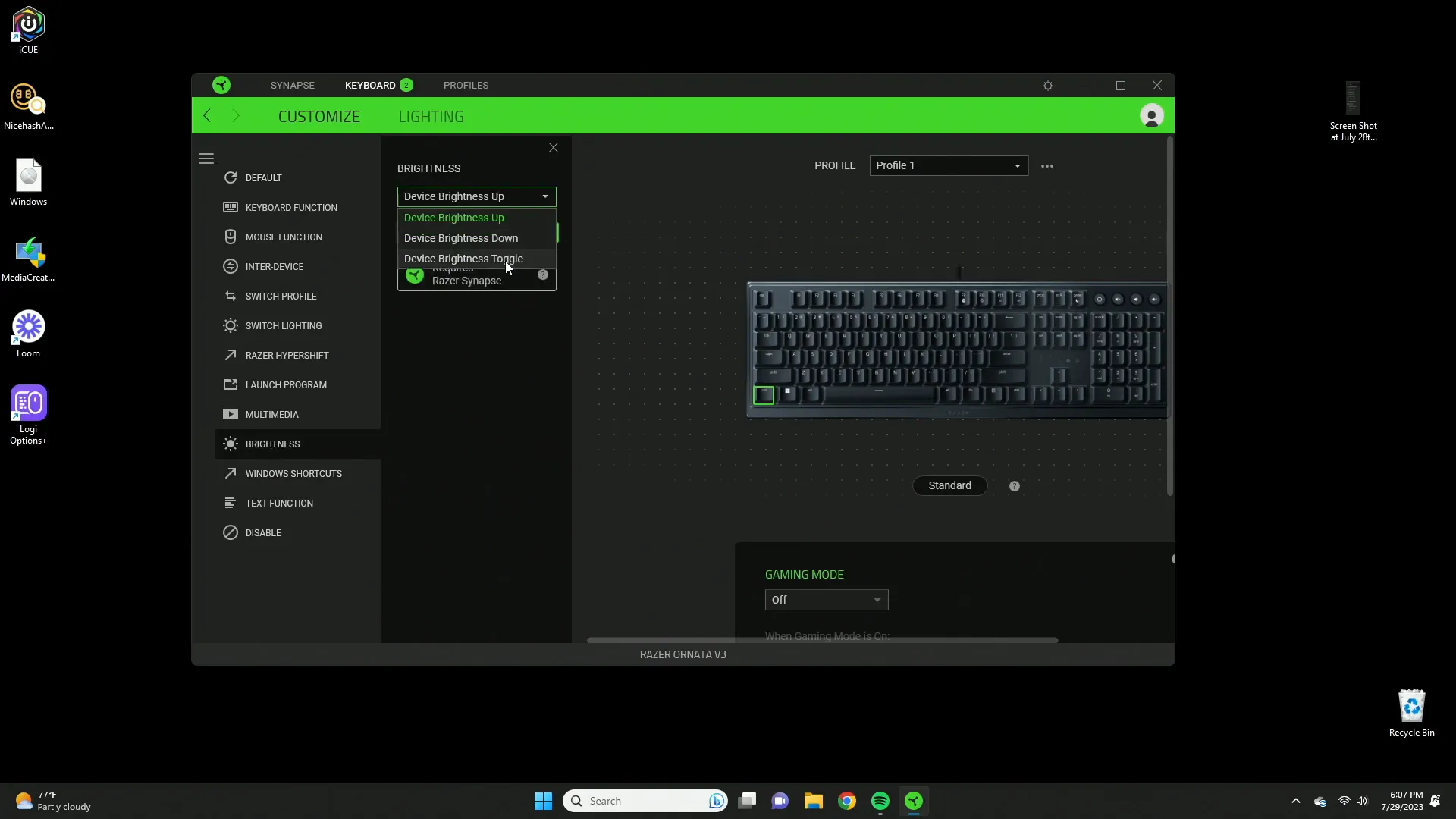Screen dimensions: 1456x819
Task: Select Switch Profile option
Action: (297, 296)
